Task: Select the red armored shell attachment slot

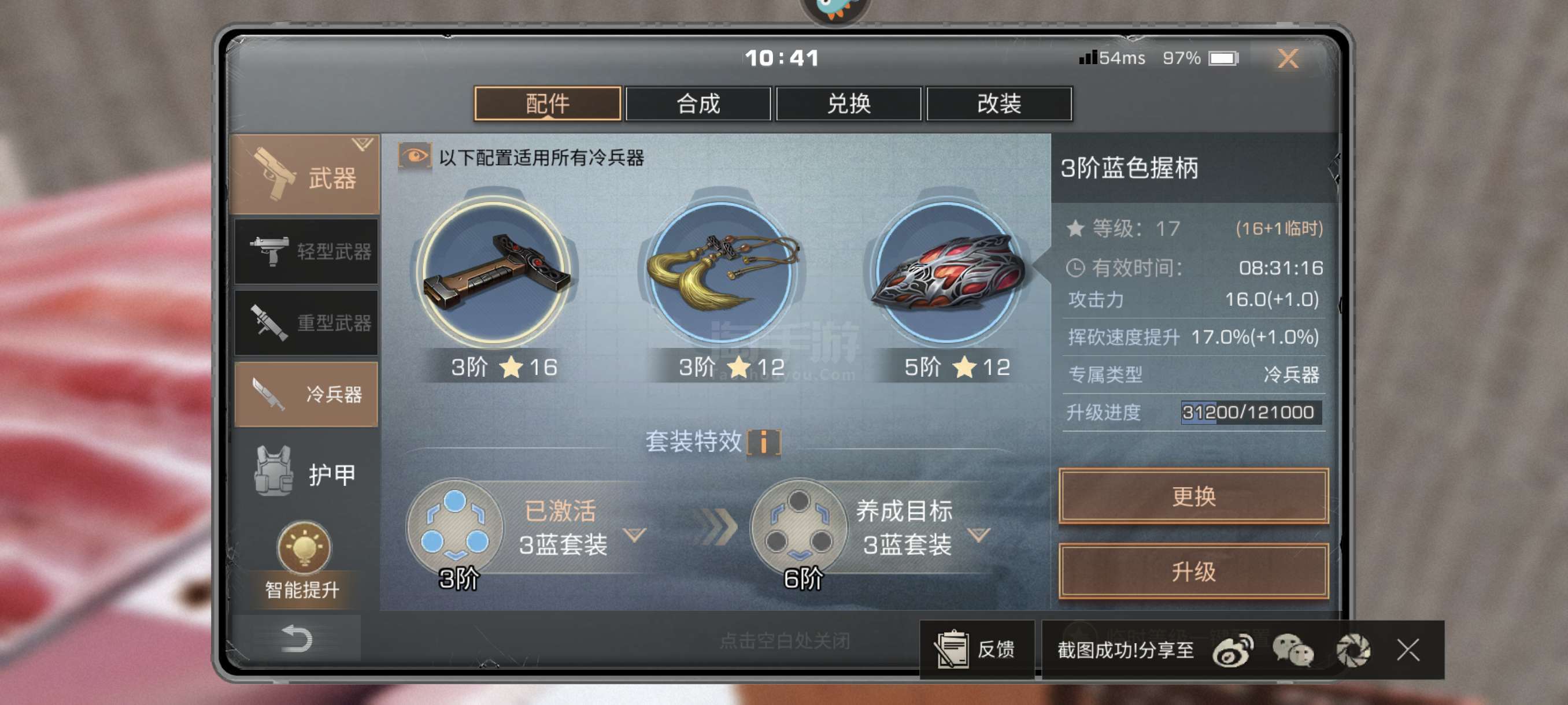Action: [947, 272]
